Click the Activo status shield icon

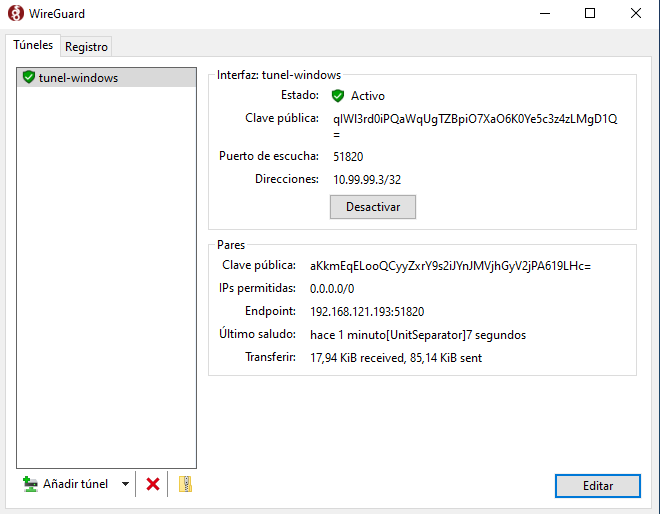tap(338, 96)
